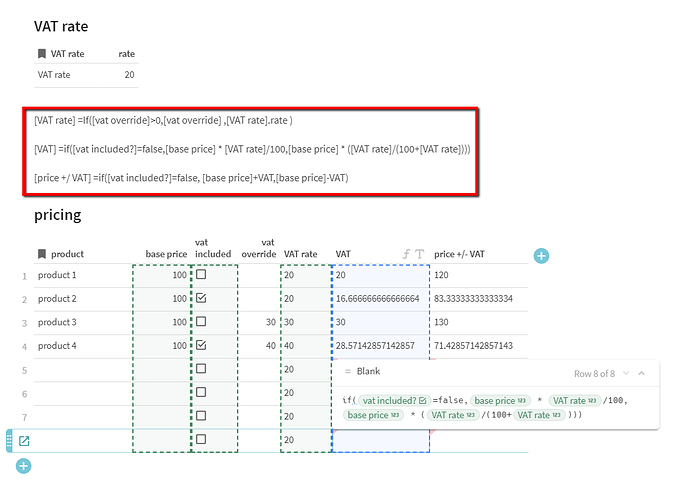Screen dimensions: 676x500
Task: Click the VAT column header label
Action: (343, 254)
